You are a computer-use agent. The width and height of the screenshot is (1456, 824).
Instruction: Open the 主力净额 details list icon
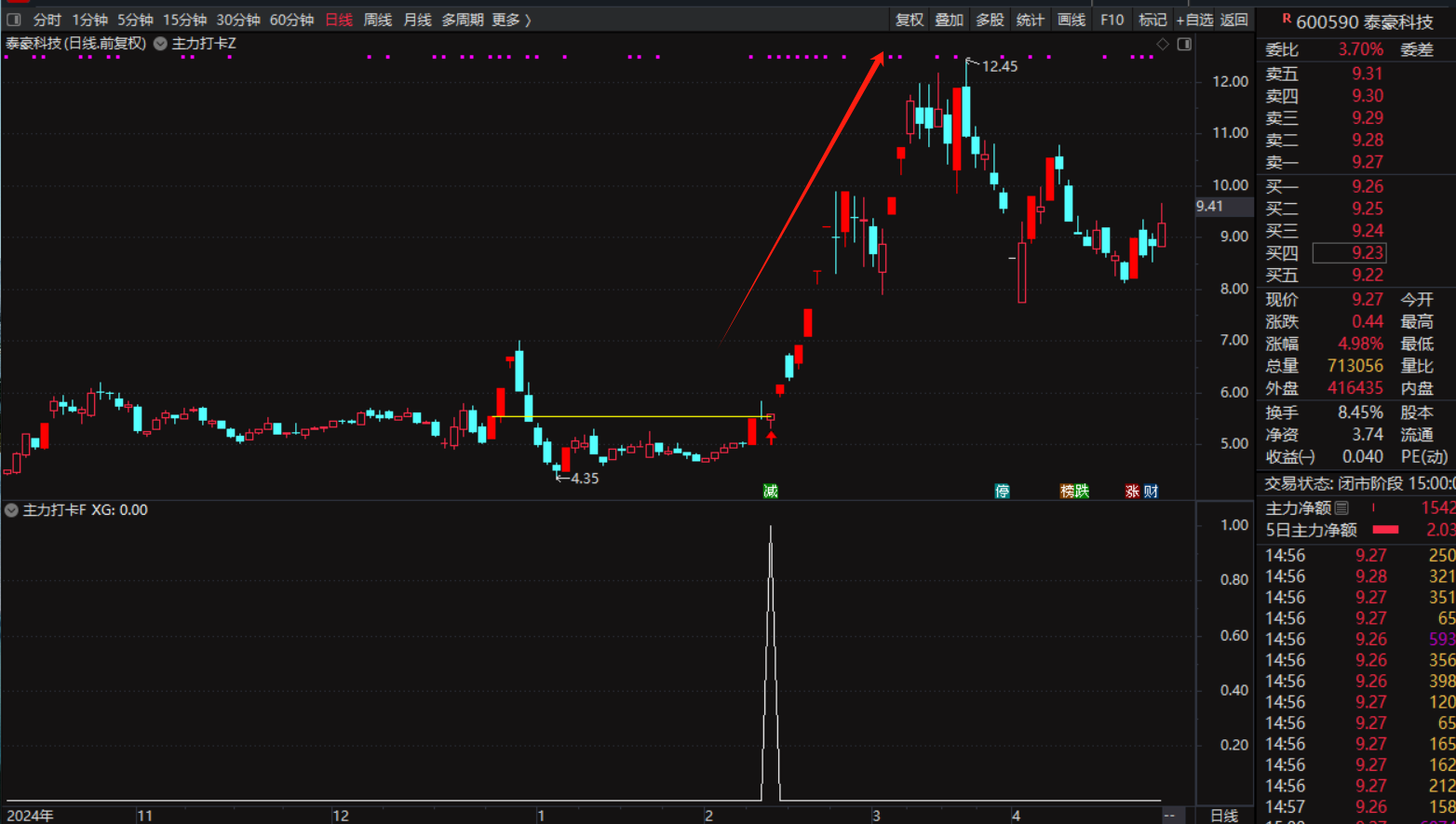click(x=1341, y=507)
